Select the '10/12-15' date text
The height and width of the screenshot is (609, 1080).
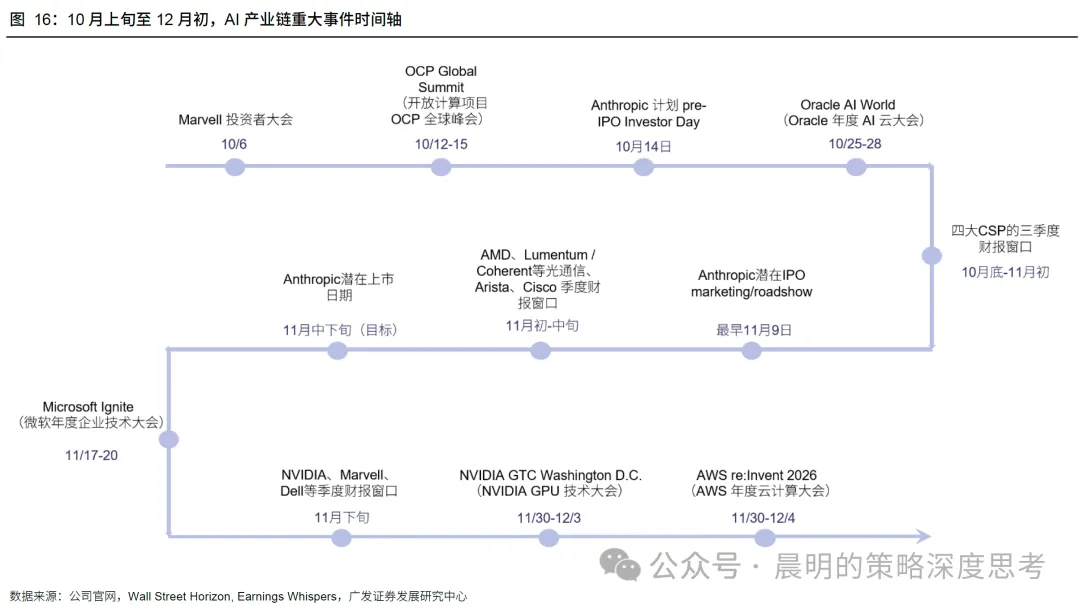coord(441,144)
